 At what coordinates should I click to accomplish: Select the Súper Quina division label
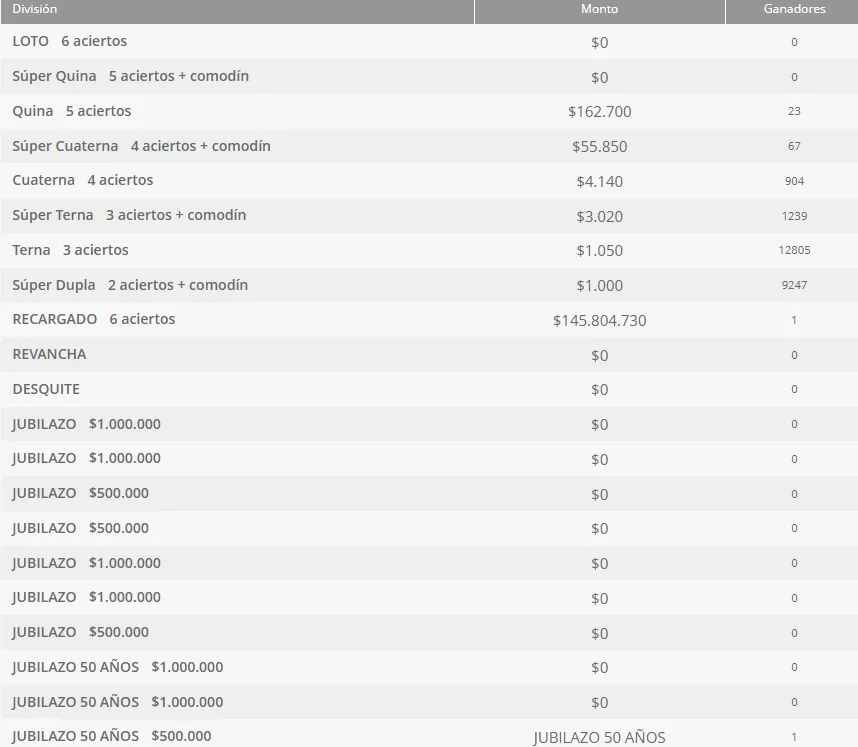pyautogui.click(x=130, y=77)
